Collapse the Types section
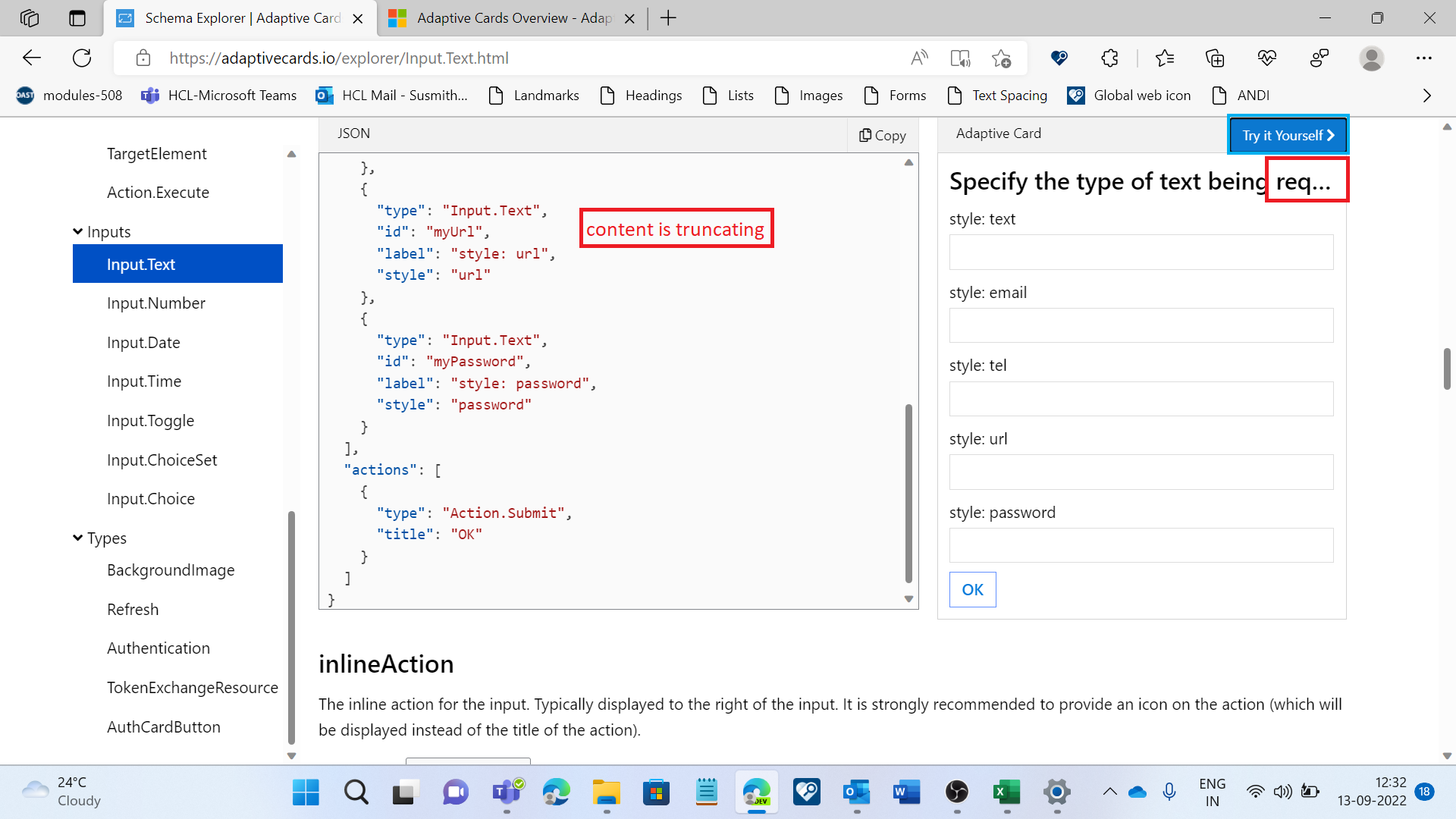The width and height of the screenshot is (1456, 819). click(78, 538)
